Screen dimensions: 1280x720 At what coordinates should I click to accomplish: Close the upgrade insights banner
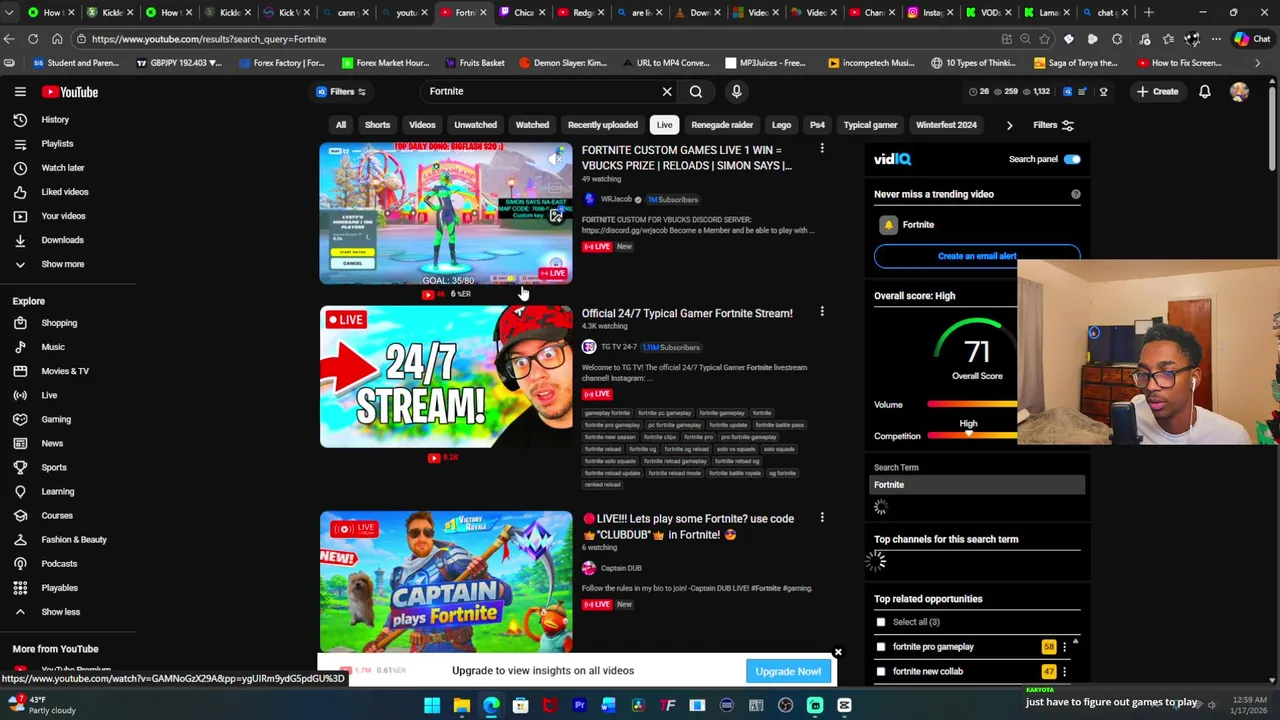838,652
